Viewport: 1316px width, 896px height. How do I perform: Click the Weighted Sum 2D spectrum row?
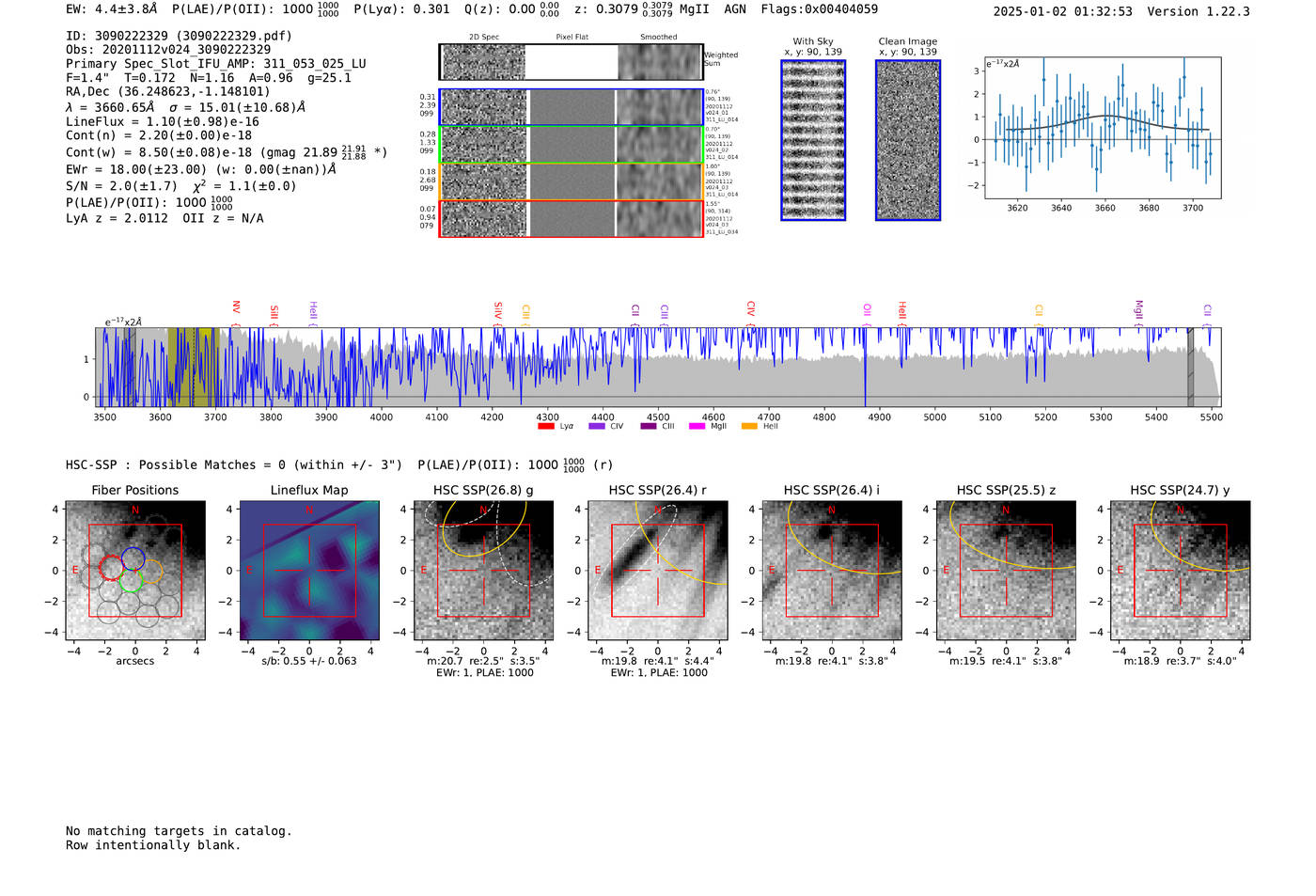(x=571, y=62)
